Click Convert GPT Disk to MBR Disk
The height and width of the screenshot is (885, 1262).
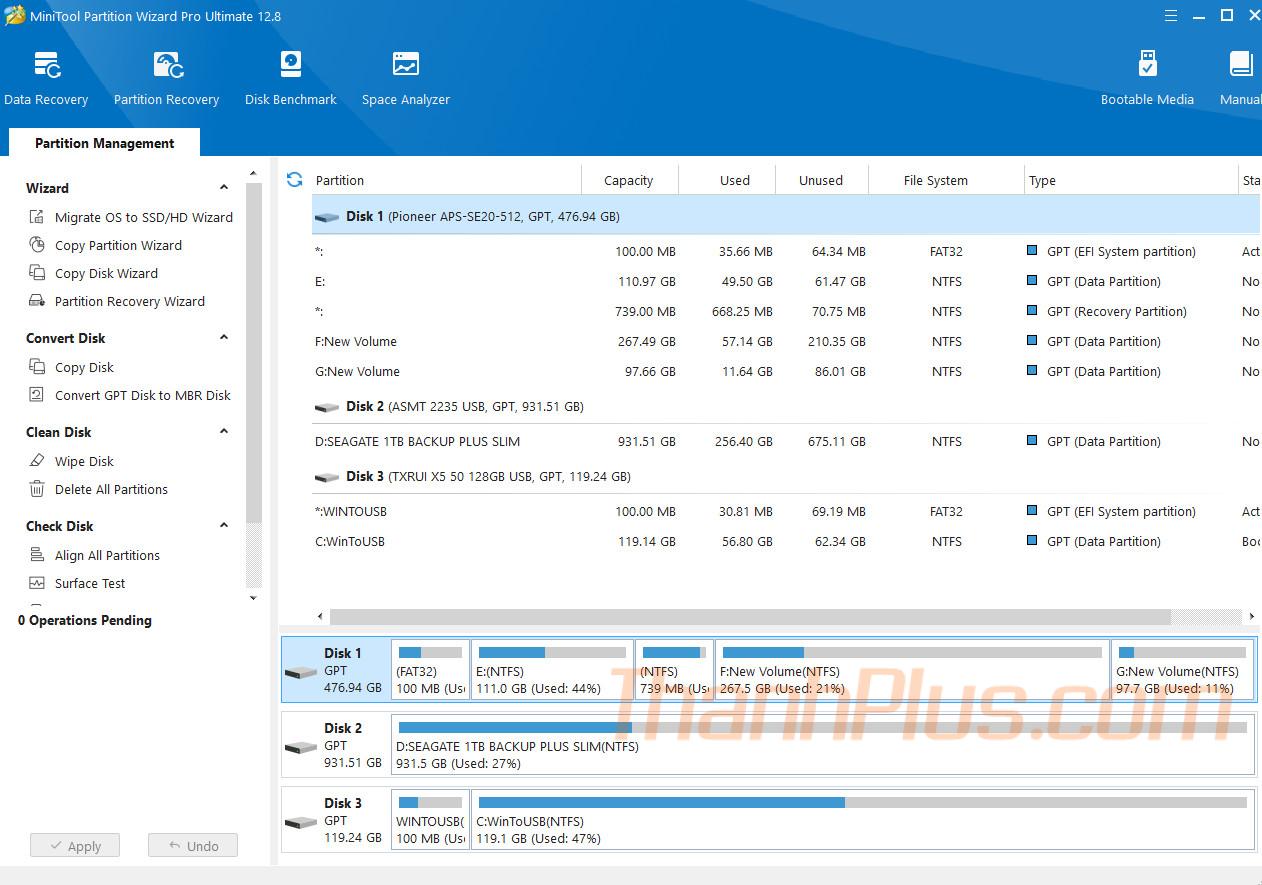[x=142, y=395]
